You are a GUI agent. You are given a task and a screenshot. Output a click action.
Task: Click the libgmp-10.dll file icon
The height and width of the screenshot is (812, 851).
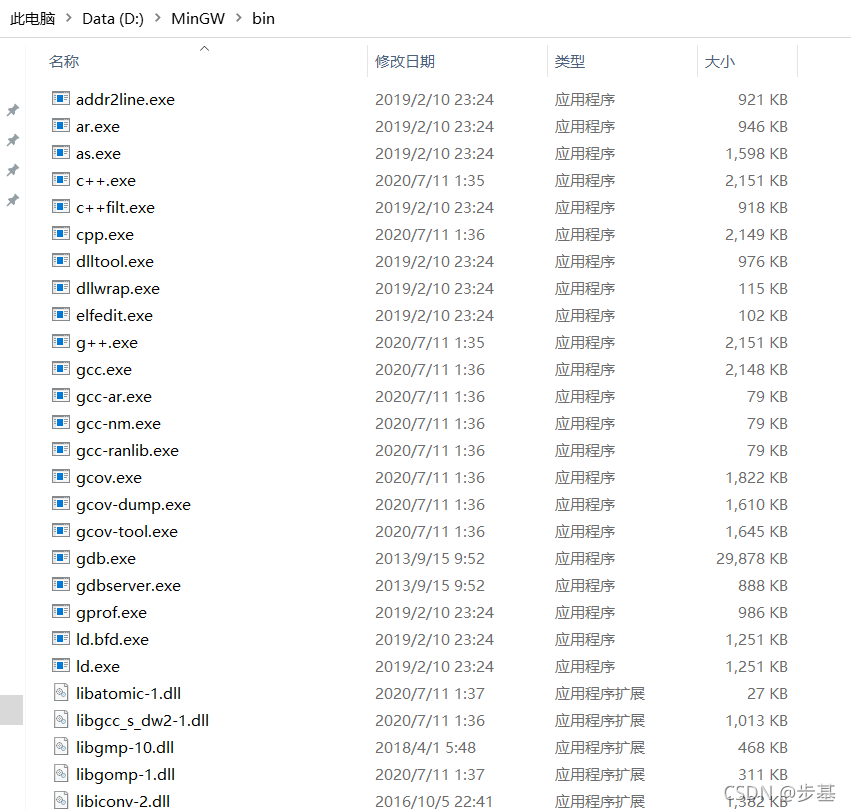point(61,747)
